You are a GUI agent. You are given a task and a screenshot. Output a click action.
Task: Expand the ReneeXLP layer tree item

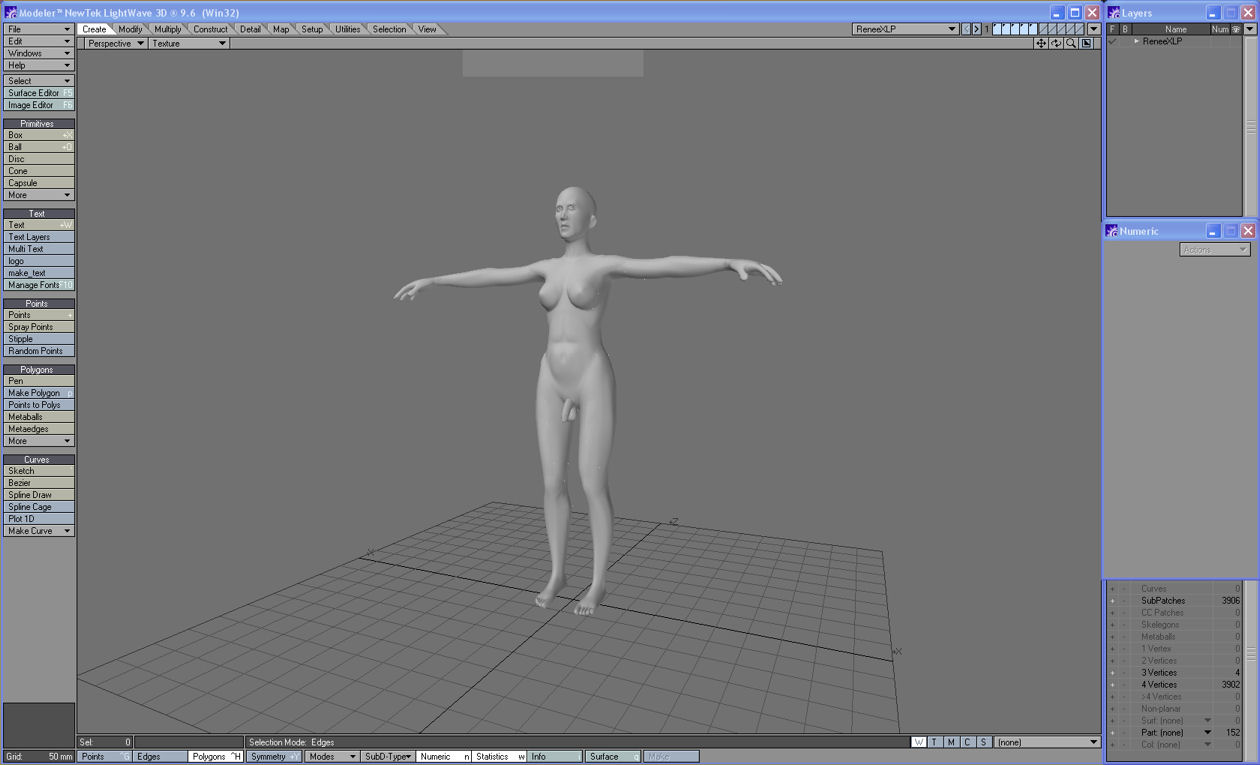[1136, 42]
